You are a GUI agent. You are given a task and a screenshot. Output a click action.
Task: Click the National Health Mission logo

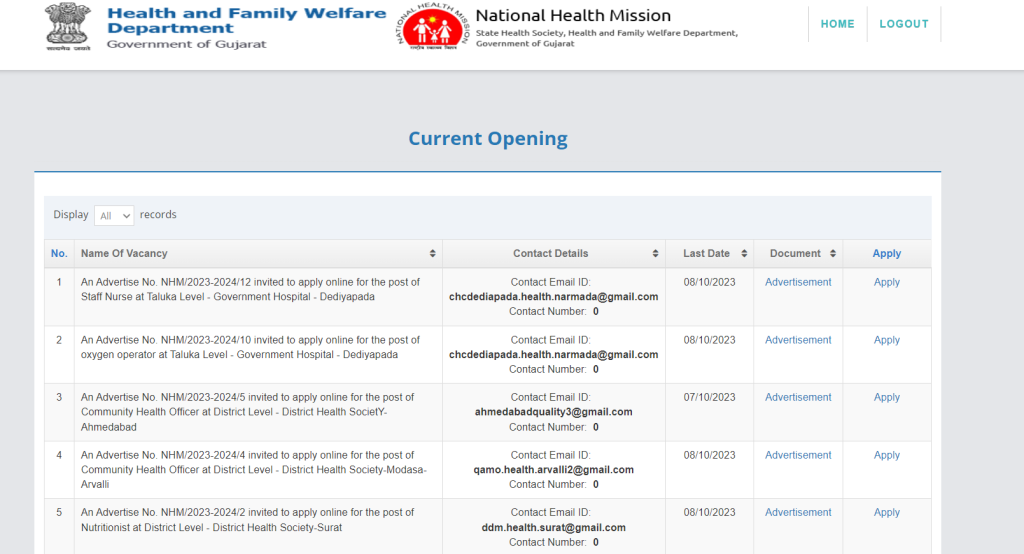[432, 30]
